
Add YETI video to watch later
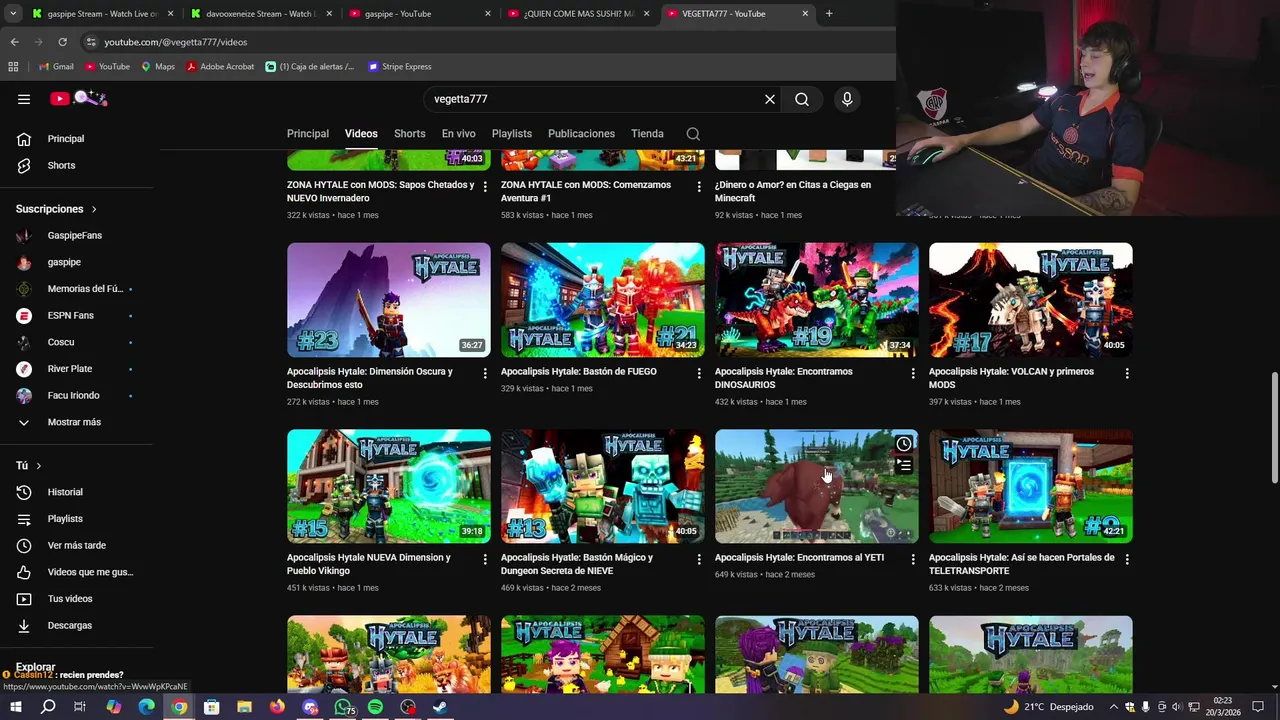coord(904,444)
